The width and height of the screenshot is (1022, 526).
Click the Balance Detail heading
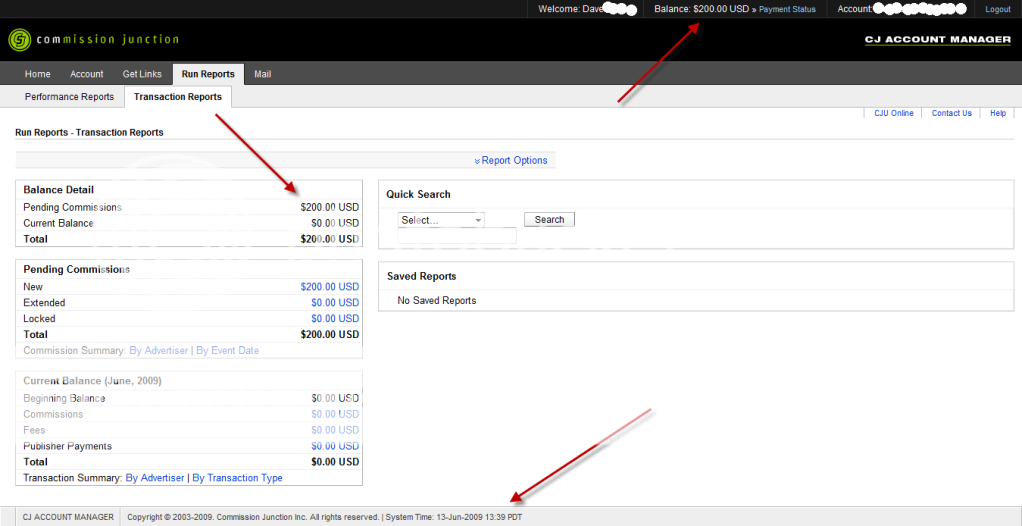[59, 190]
